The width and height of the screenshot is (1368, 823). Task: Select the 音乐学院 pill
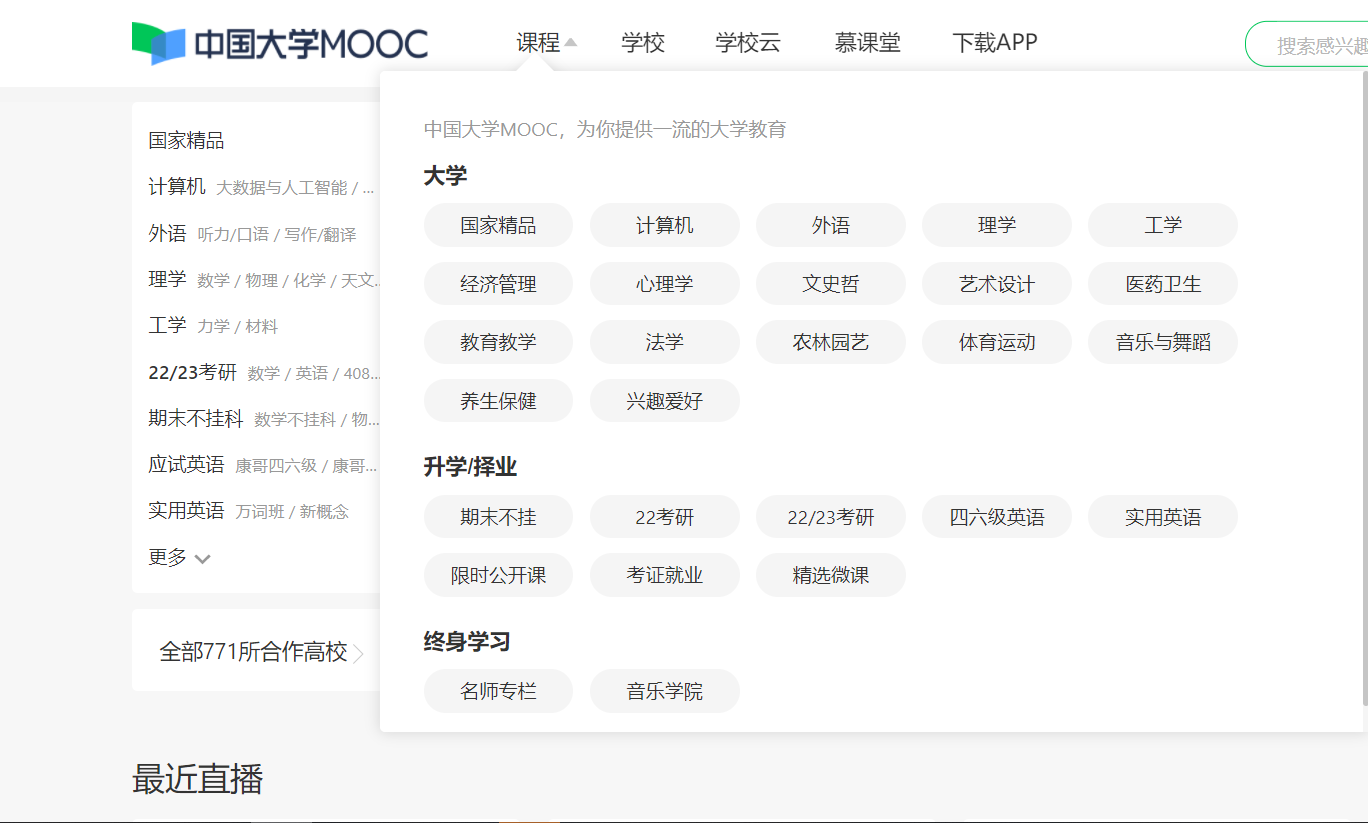[665, 691]
